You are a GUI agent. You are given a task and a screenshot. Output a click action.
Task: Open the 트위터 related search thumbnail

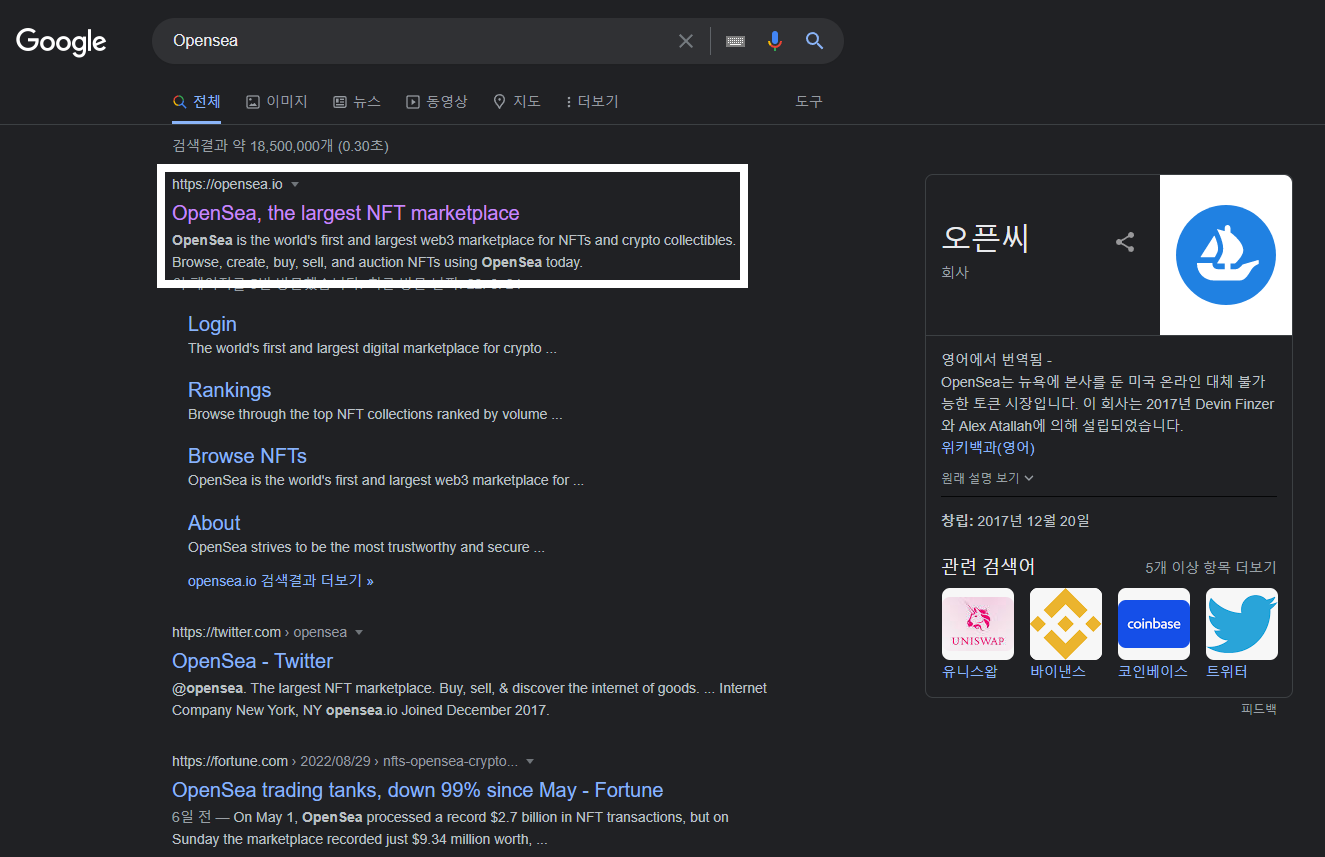click(1242, 624)
